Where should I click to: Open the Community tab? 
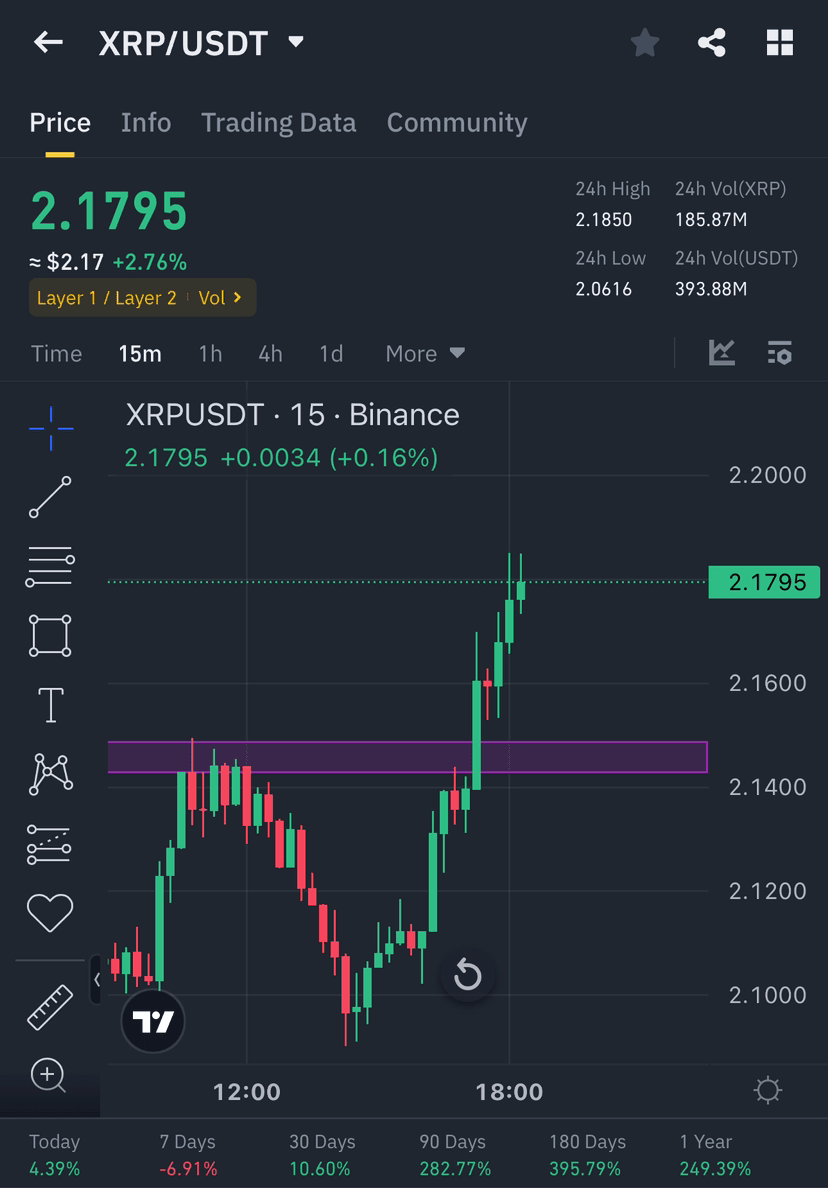point(457,123)
